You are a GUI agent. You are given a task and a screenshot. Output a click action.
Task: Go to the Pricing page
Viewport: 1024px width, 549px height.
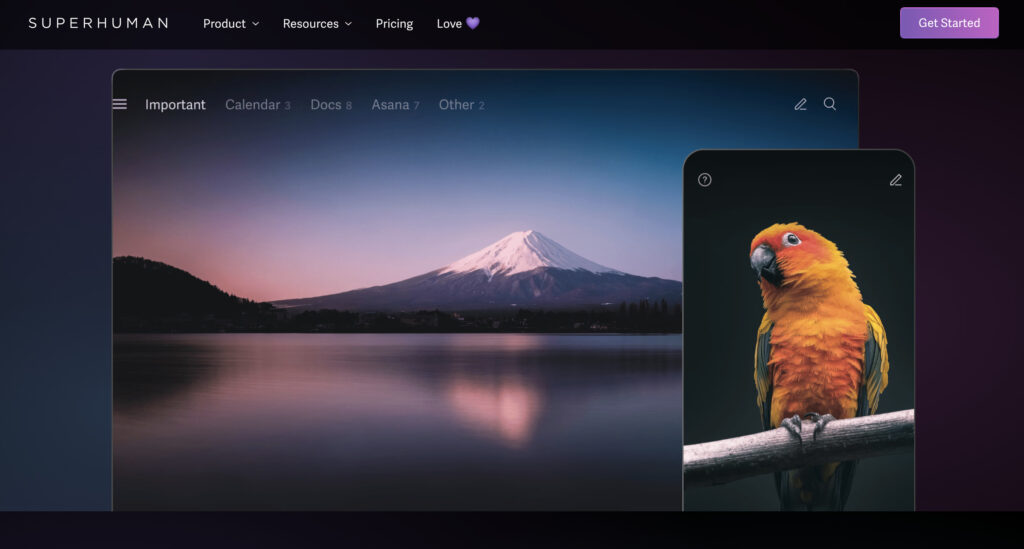(394, 24)
